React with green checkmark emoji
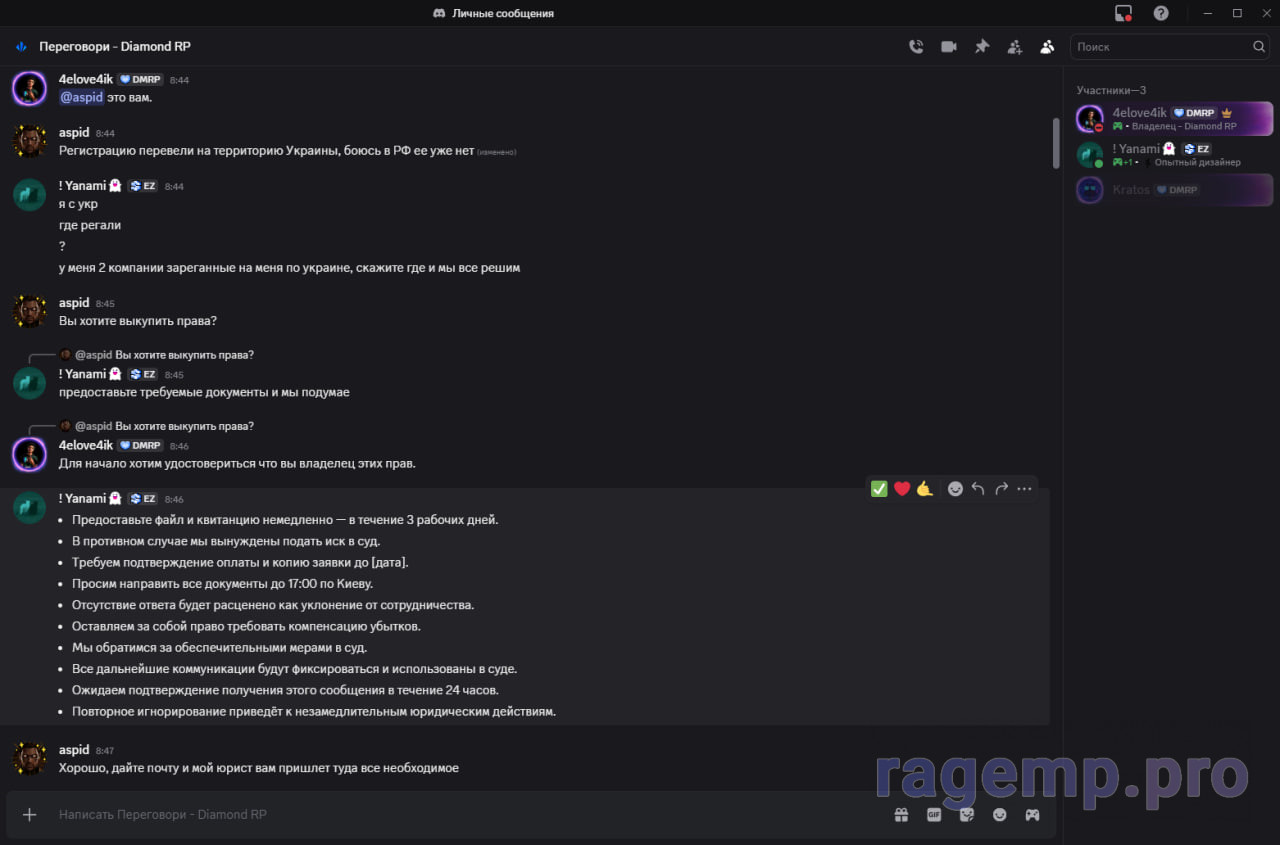This screenshot has width=1280, height=845. coord(879,489)
